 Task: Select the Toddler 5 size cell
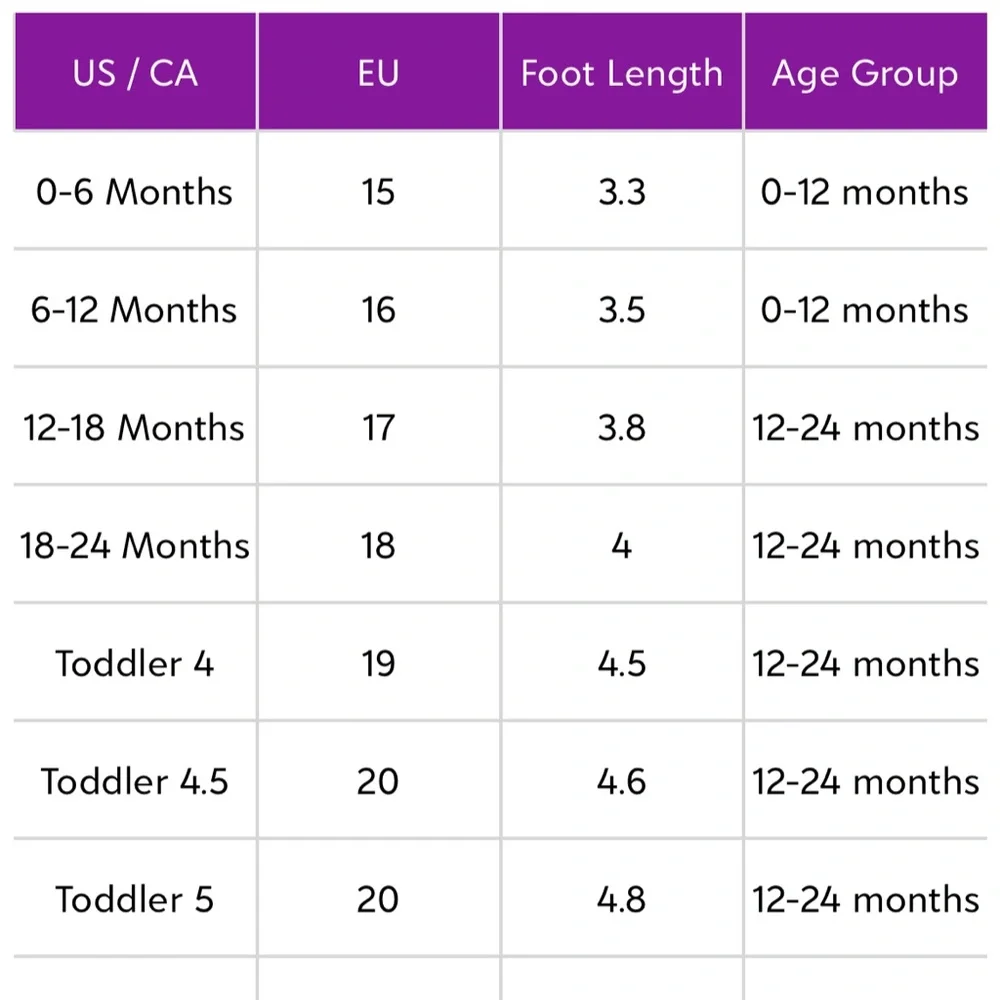point(135,899)
